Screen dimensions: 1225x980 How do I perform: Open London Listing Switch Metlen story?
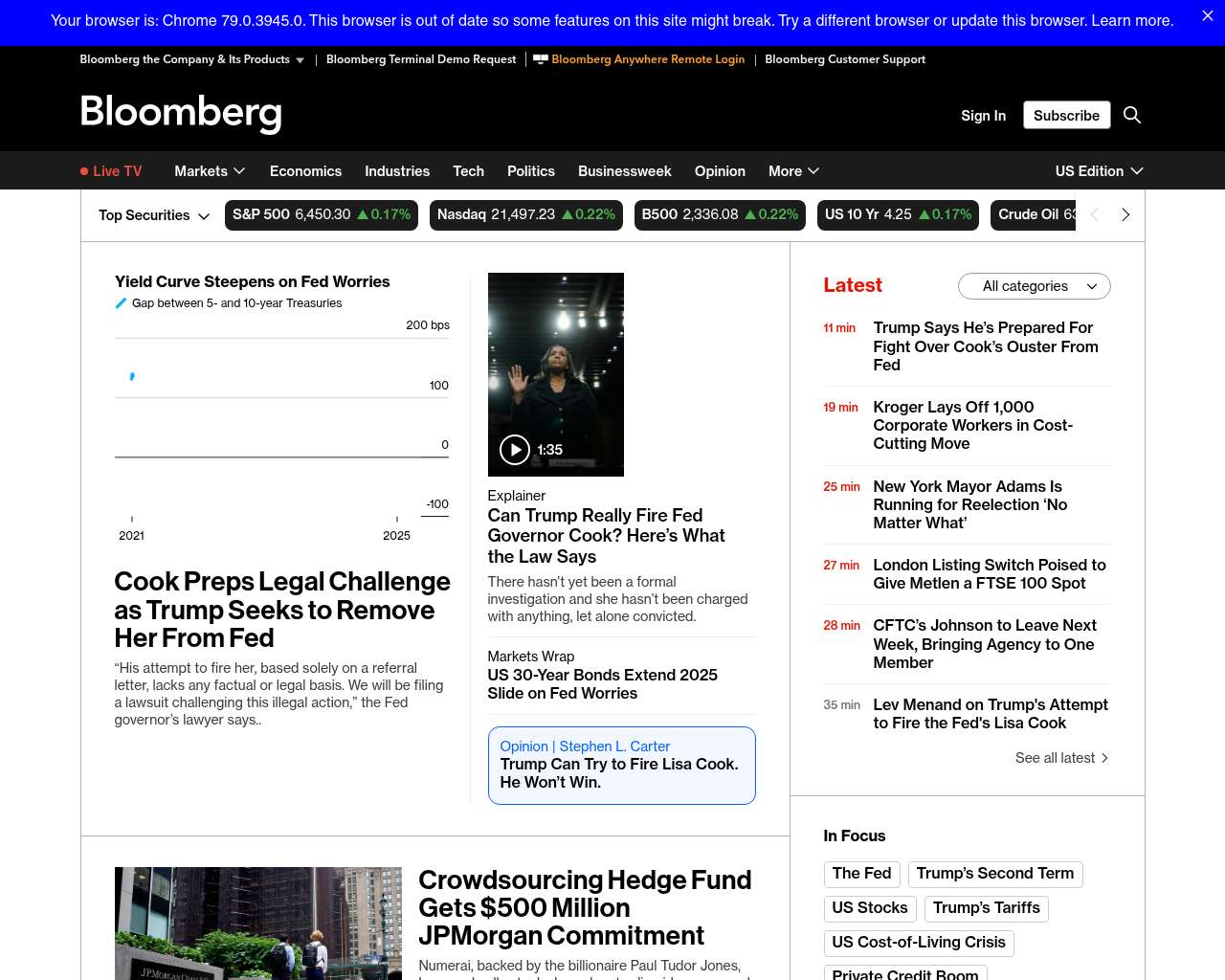point(990,574)
